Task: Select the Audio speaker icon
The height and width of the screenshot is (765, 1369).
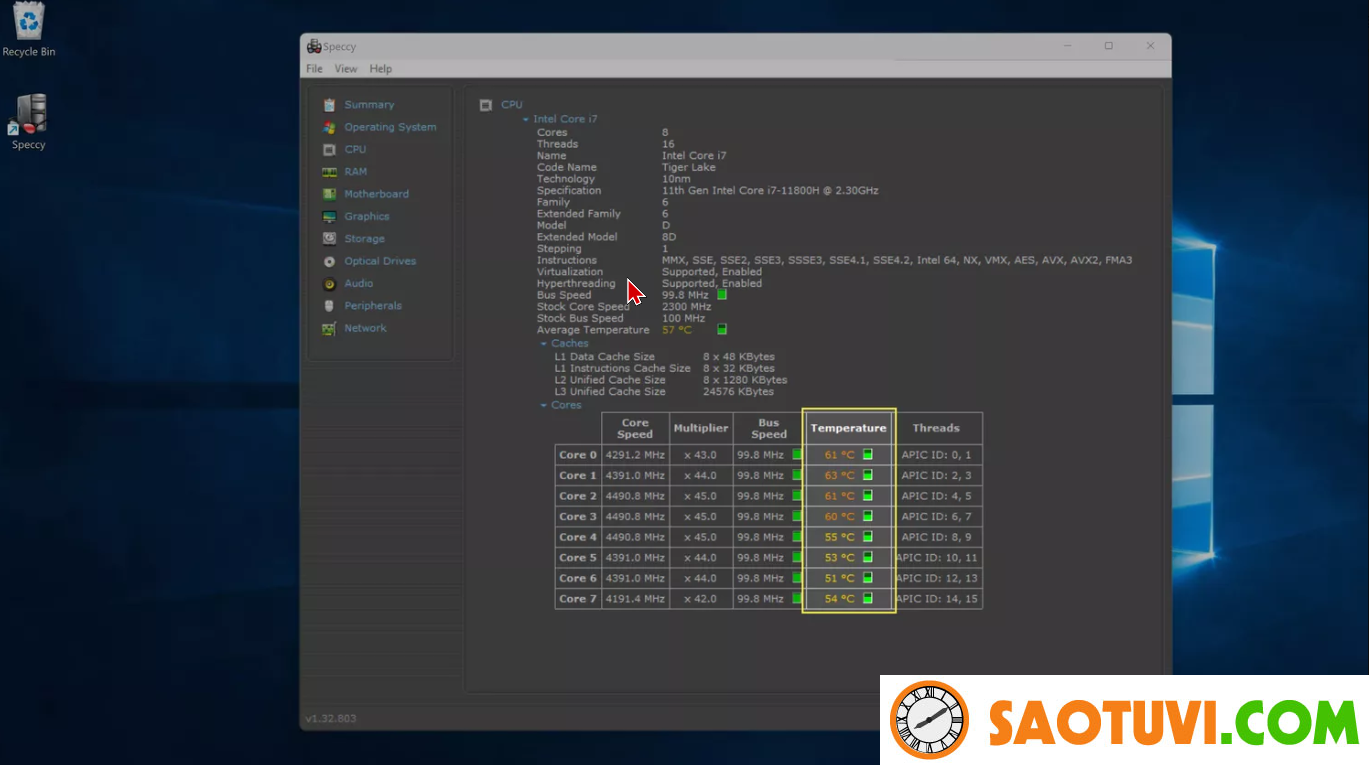Action: [x=329, y=284]
